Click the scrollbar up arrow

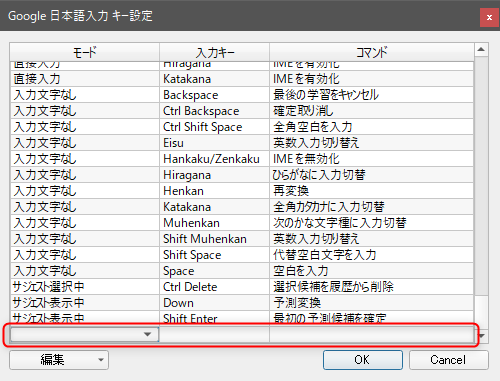click(x=481, y=50)
